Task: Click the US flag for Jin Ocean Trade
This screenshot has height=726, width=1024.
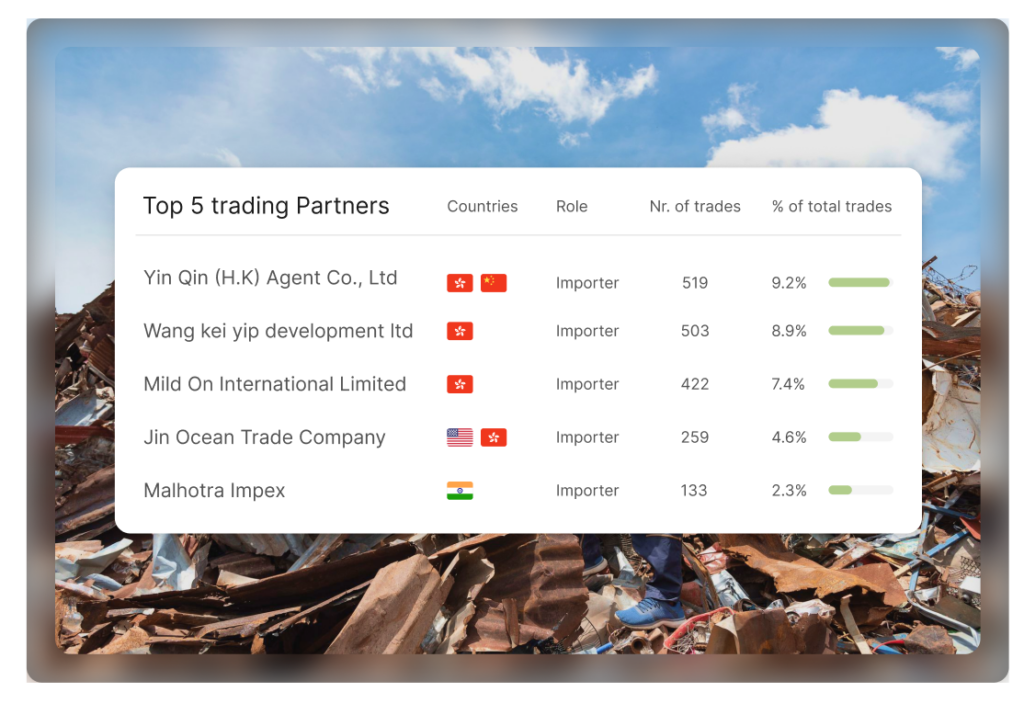Action: point(459,437)
